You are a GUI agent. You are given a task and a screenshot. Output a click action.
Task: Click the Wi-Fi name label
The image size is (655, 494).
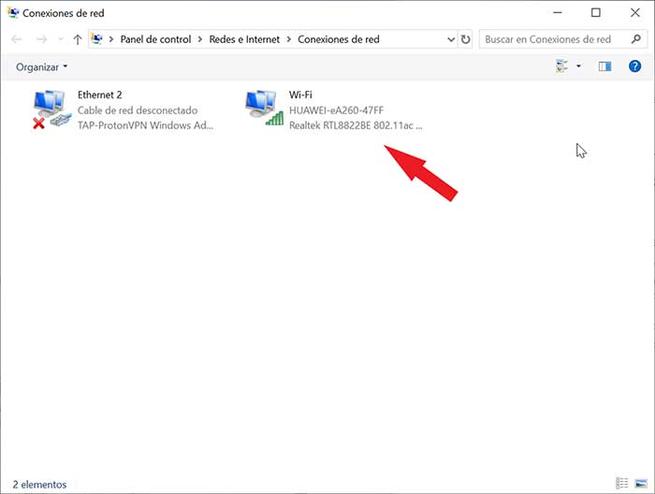[301, 95]
